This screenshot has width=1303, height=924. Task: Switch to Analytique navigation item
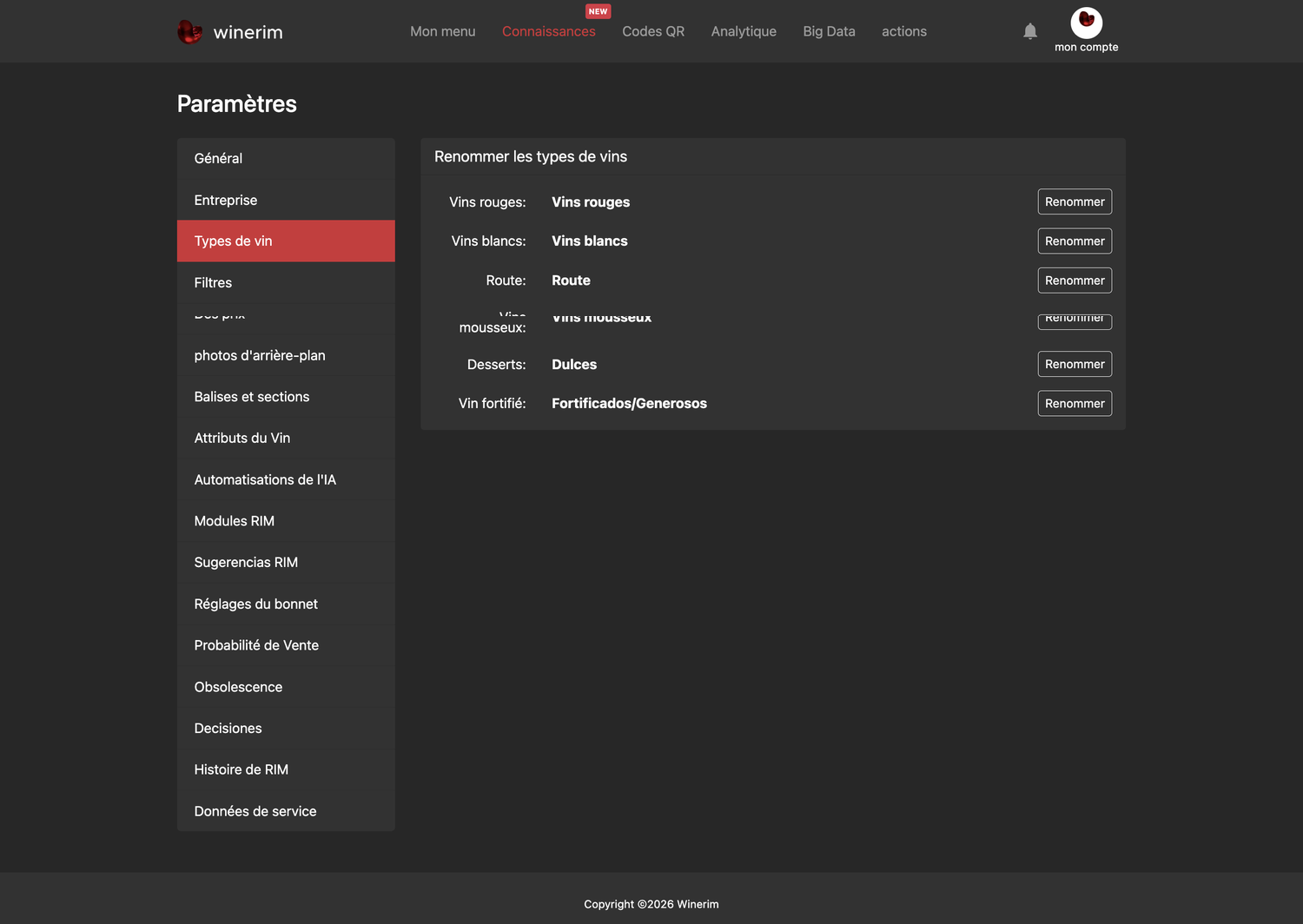(x=744, y=31)
